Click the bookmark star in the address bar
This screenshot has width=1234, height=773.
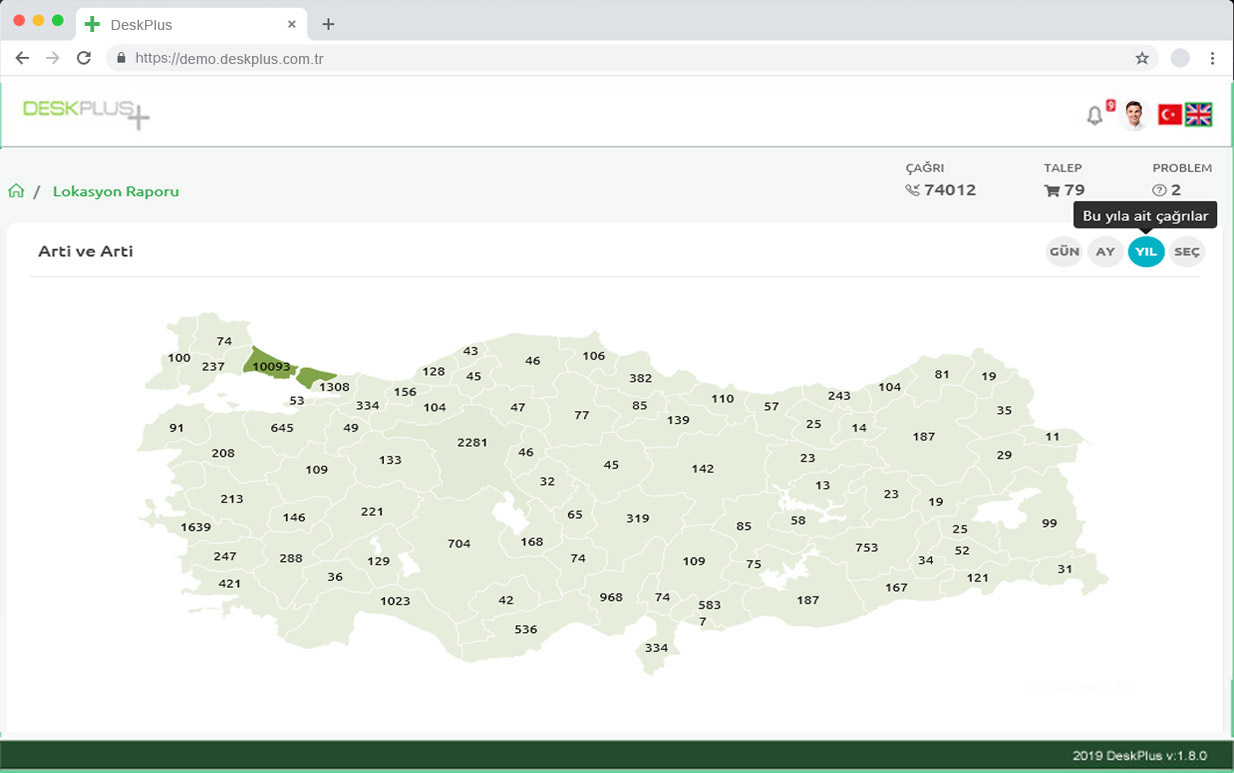1142,58
